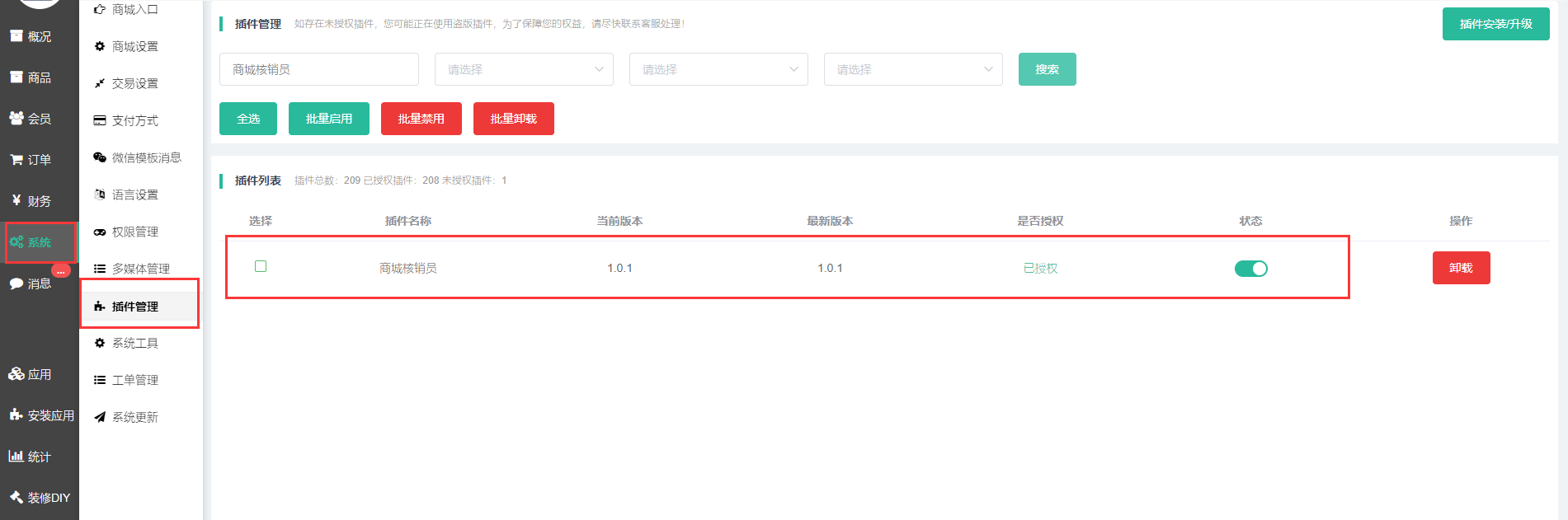This screenshot has height=520, width=1568.
Task: Click the 选择 column header
Action: click(261, 221)
